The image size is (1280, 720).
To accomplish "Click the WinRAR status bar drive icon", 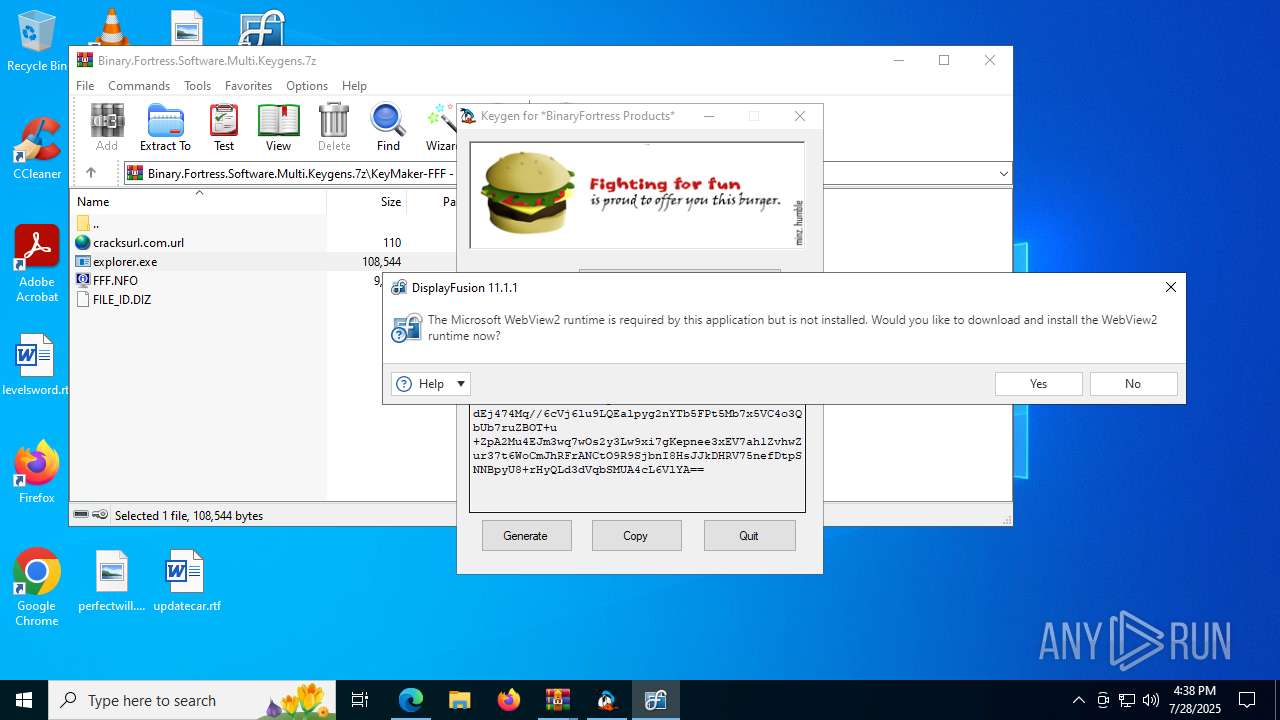I will (81, 515).
